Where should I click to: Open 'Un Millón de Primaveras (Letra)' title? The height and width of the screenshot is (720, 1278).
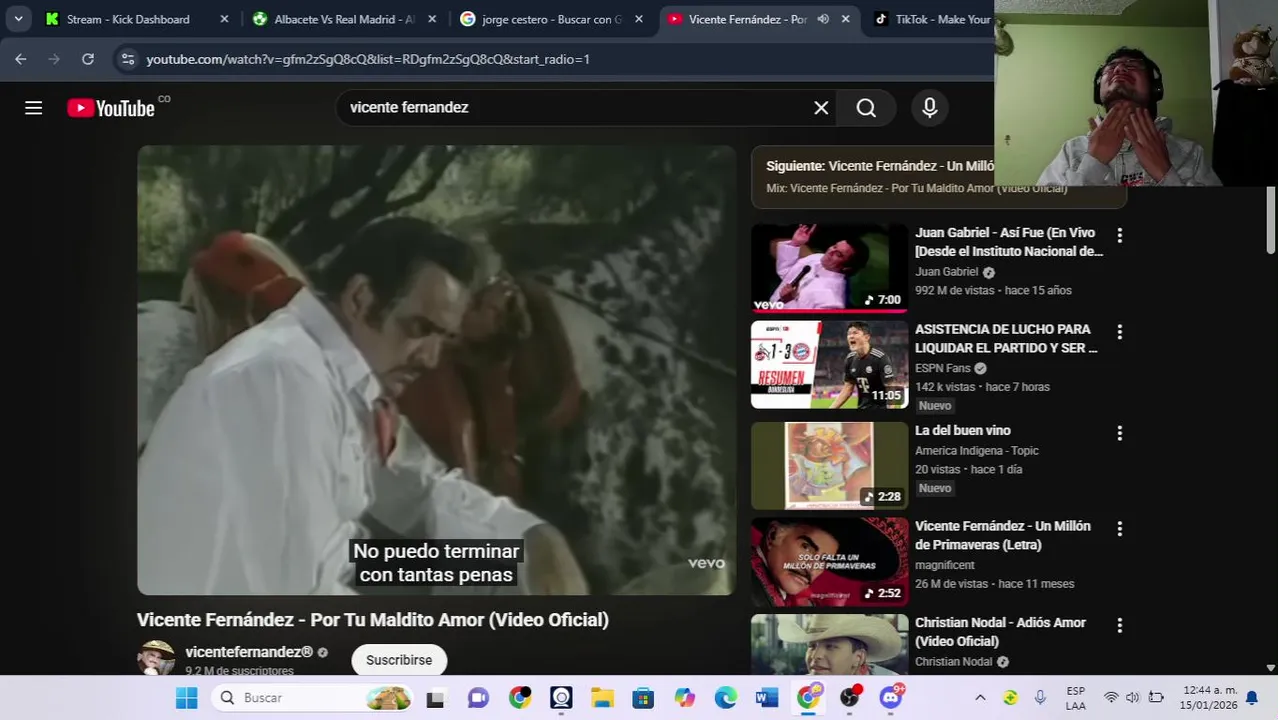[1003, 535]
